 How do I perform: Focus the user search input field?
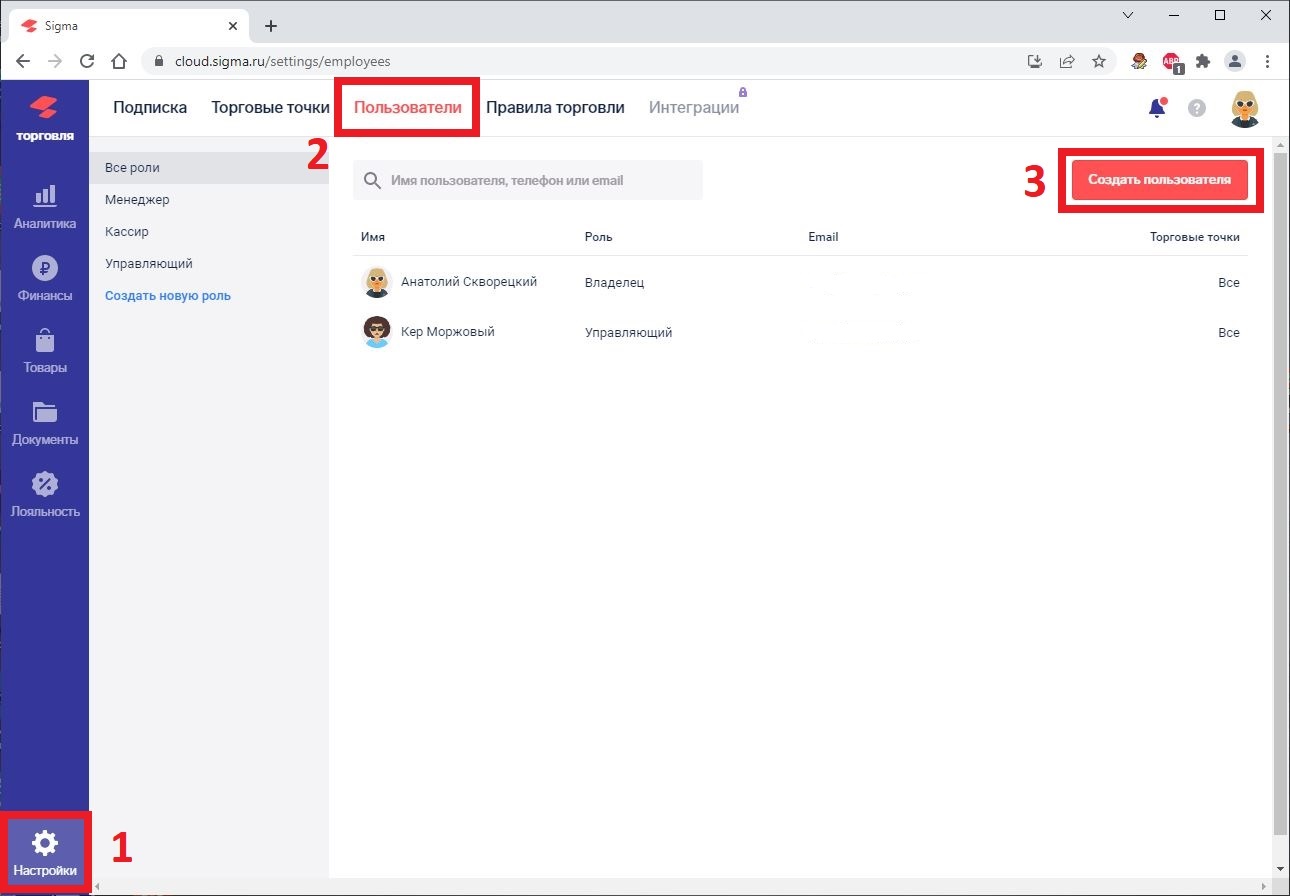tap(540, 181)
